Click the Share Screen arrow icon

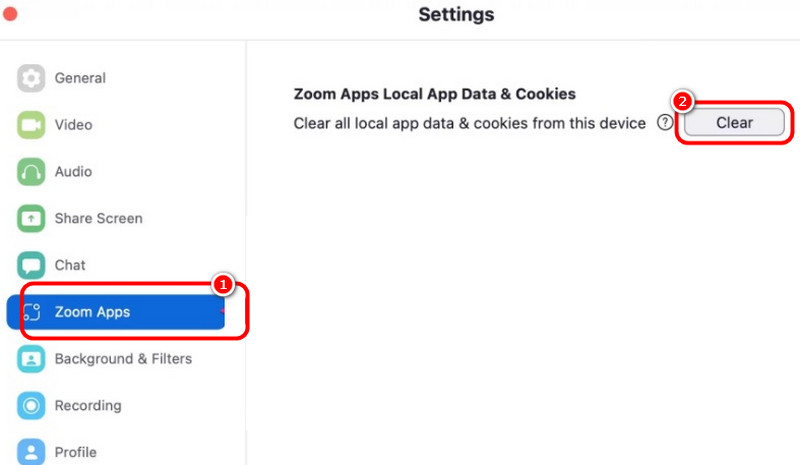click(32, 218)
